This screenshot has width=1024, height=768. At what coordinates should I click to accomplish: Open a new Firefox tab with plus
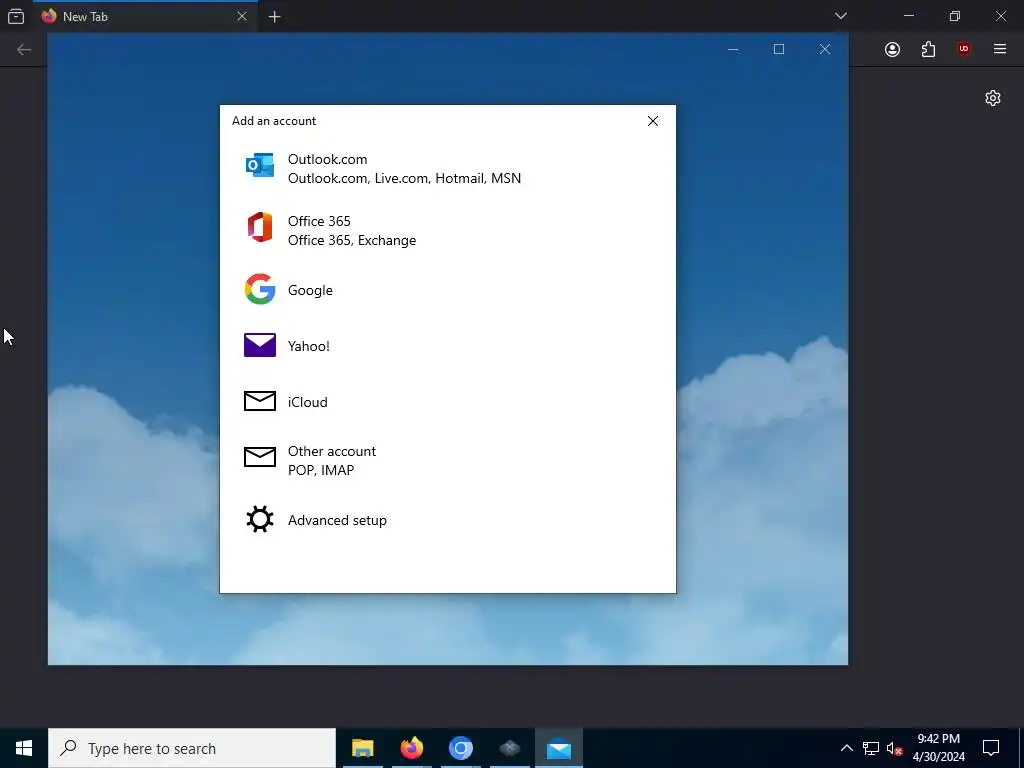point(275,17)
